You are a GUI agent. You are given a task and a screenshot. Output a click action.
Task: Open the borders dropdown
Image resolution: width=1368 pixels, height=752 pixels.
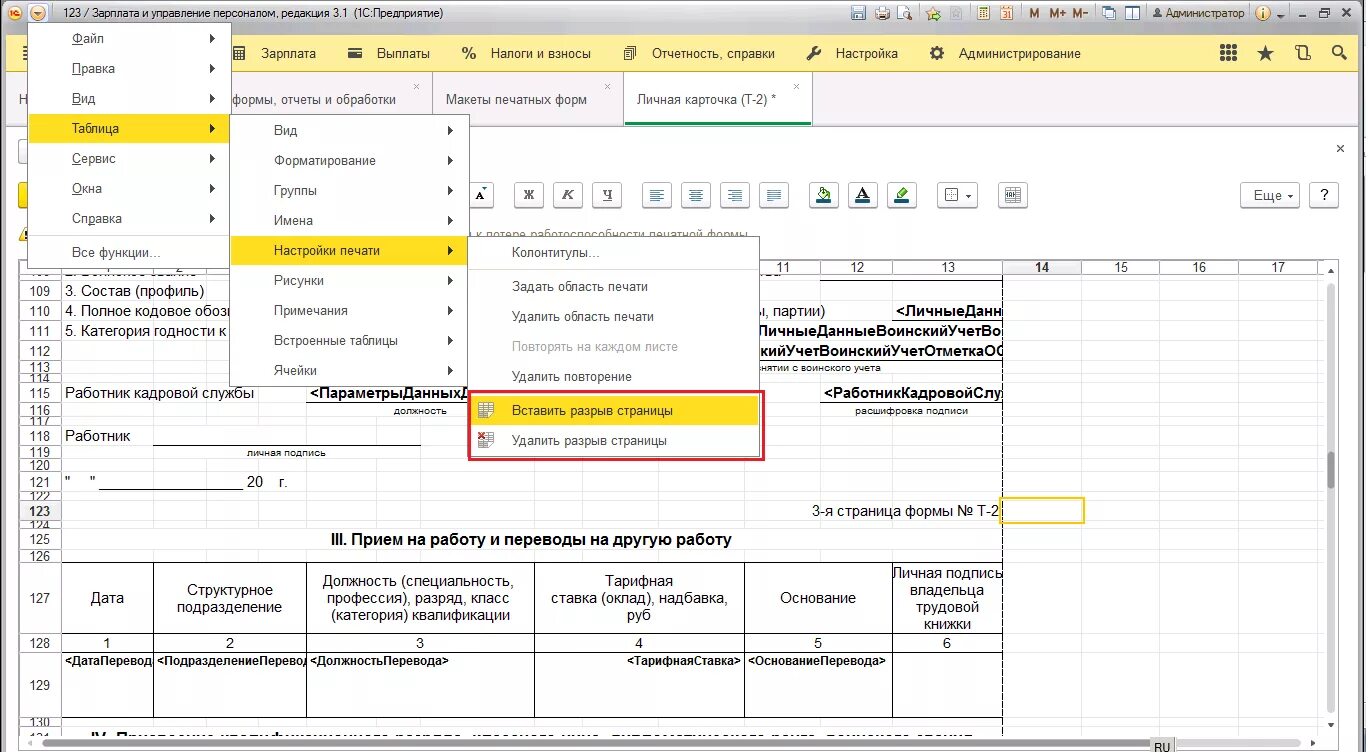(x=958, y=195)
